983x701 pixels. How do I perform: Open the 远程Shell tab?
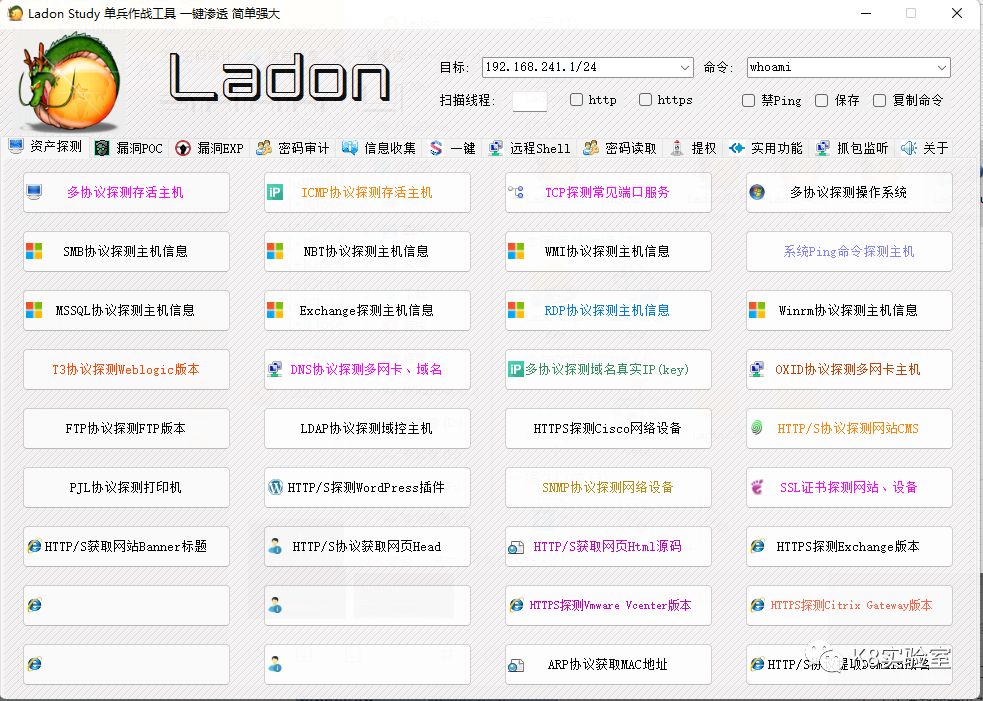[530, 148]
